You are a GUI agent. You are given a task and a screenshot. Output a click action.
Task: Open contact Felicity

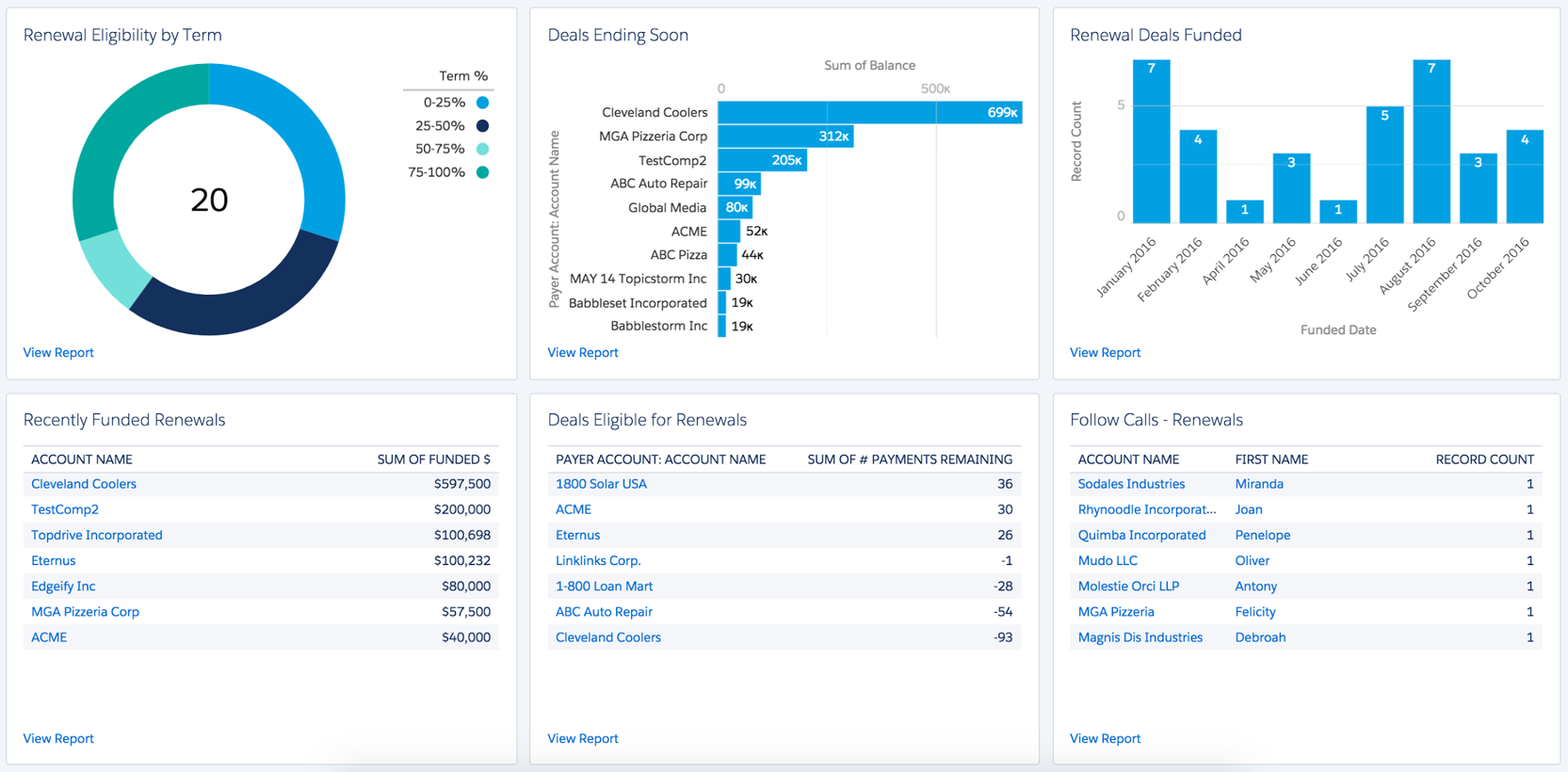coord(1255,611)
